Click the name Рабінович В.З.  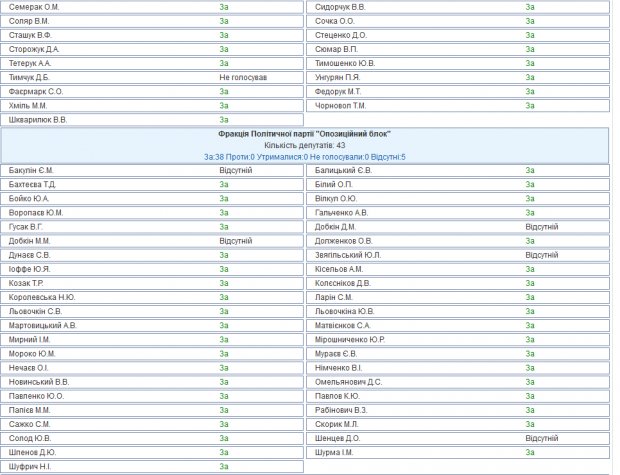pos(342,409)
